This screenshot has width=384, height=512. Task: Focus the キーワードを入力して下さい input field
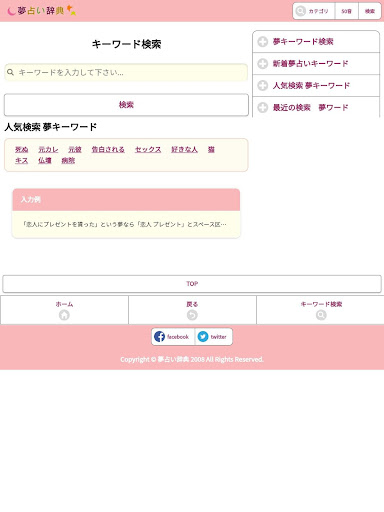tap(126, 72)
